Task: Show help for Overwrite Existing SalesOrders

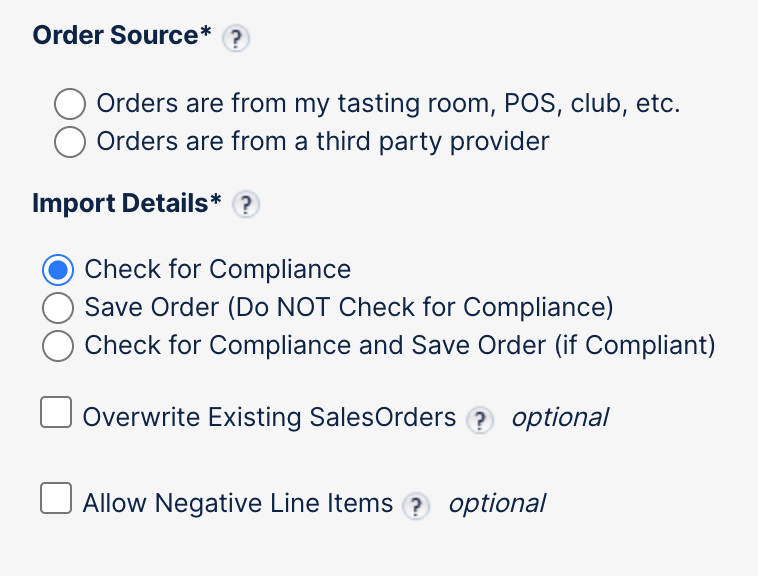Action: pos(481,420)
